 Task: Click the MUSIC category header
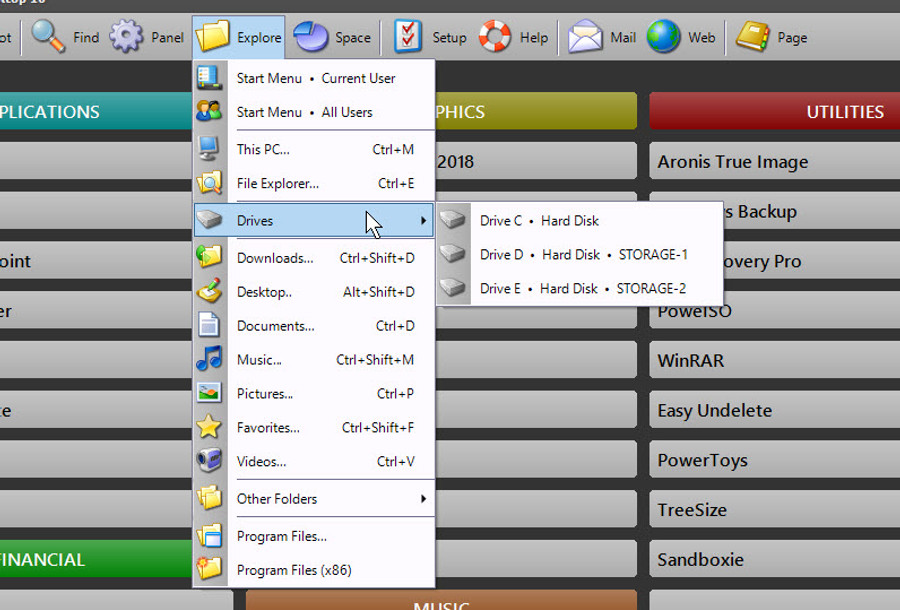[x=441, y=600]
